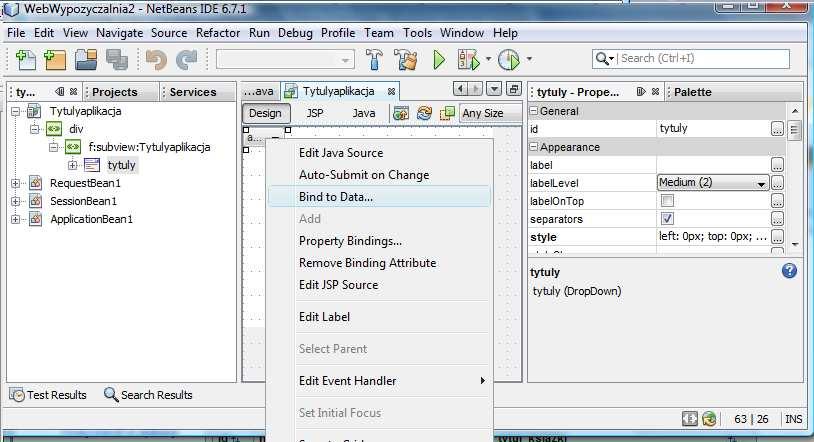Click the Search (Ctrl+I) input field
The image size is (814, 442).
pyautogui.click(x=703, y=58)
